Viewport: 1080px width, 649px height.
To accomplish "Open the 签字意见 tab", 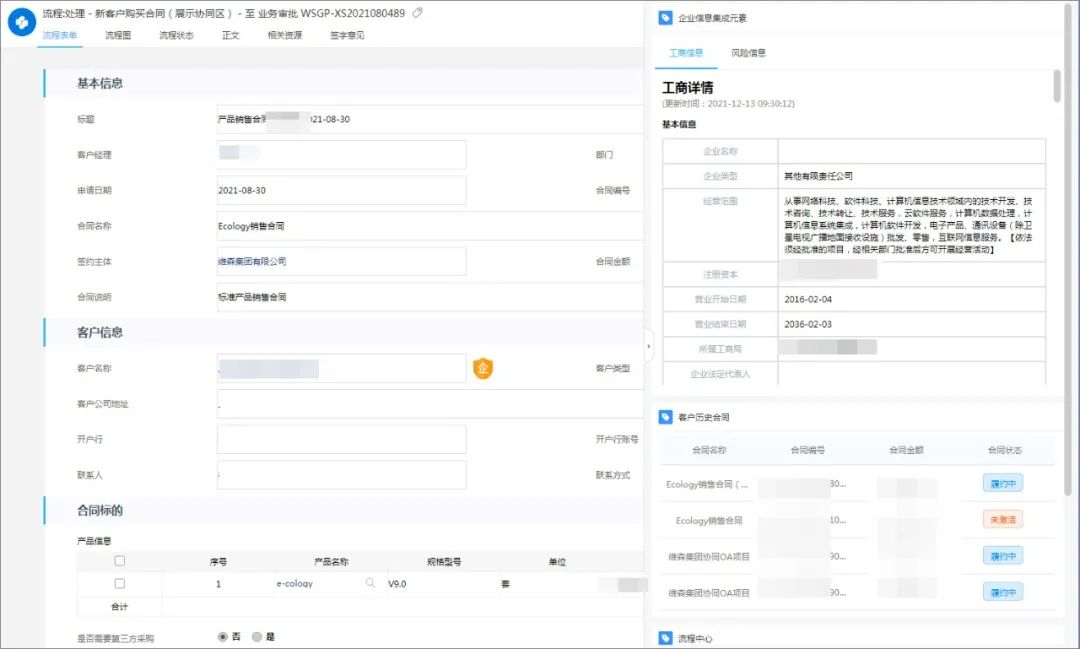I will coord(347,35).
